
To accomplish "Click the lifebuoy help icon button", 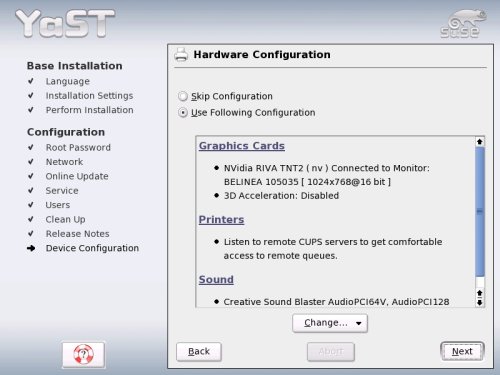I will 83,354.
